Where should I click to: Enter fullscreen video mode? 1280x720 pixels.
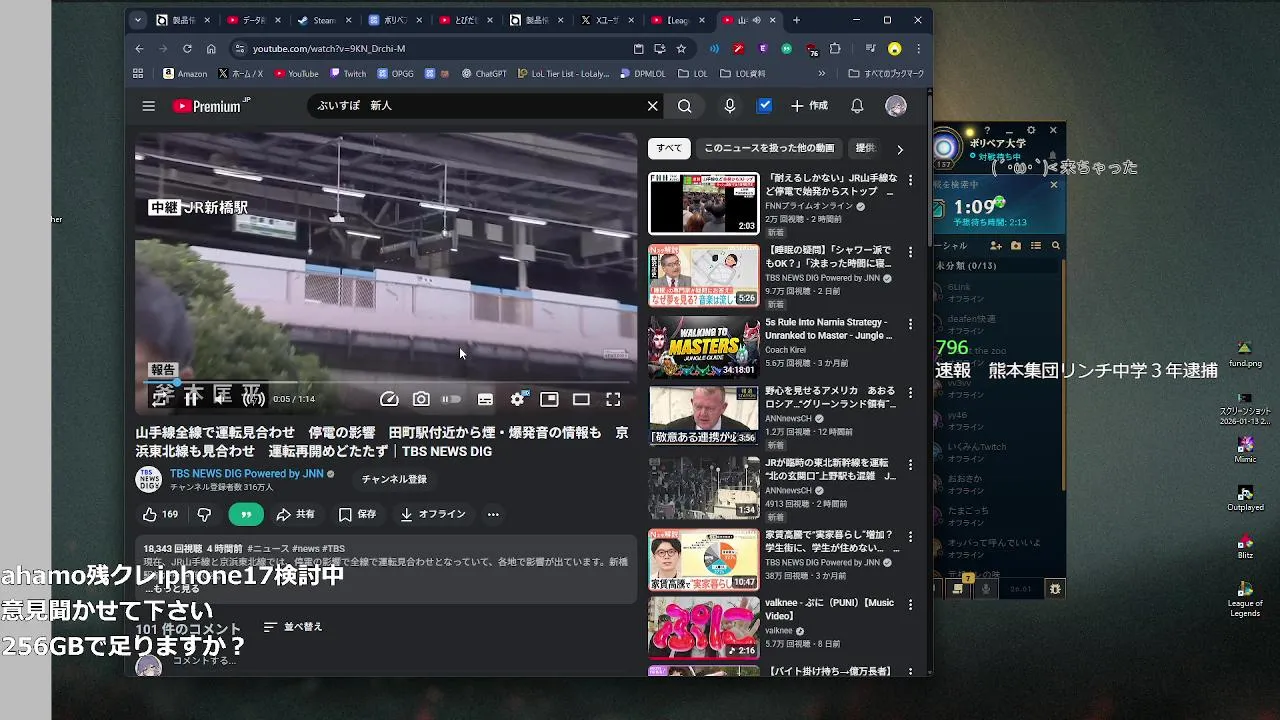coord(613,399)
